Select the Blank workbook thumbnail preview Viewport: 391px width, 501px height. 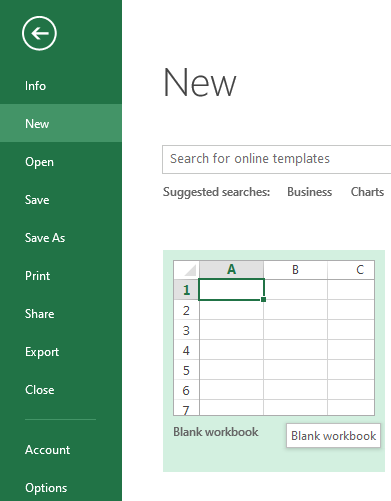(x=274, y=338)
